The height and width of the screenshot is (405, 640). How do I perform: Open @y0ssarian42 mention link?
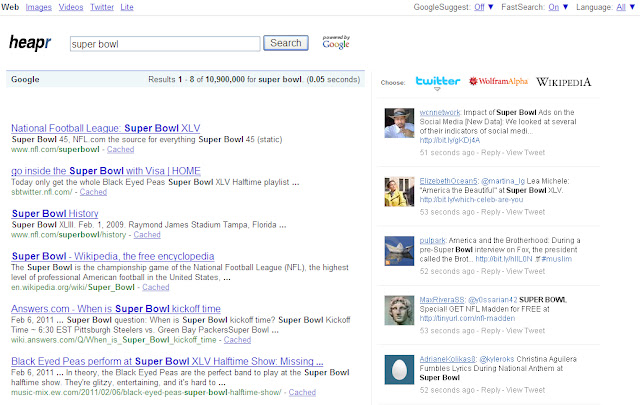pyautogui.click(x=492, y=300)
